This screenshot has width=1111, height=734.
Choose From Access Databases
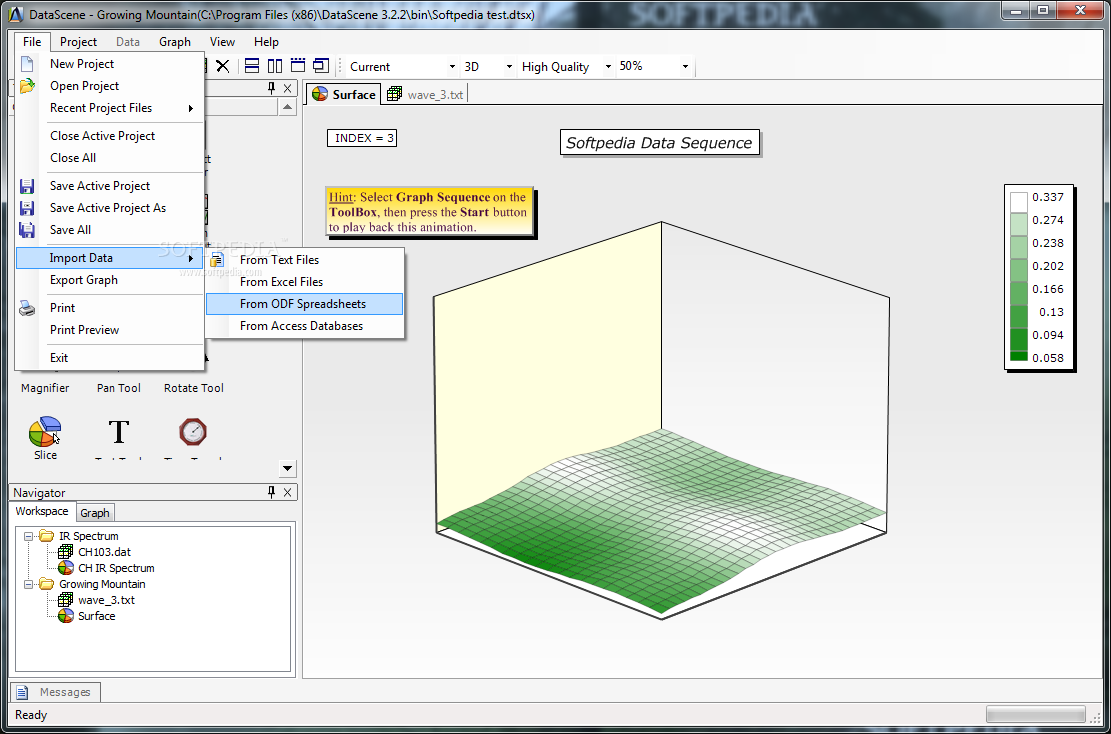point(305,326)
